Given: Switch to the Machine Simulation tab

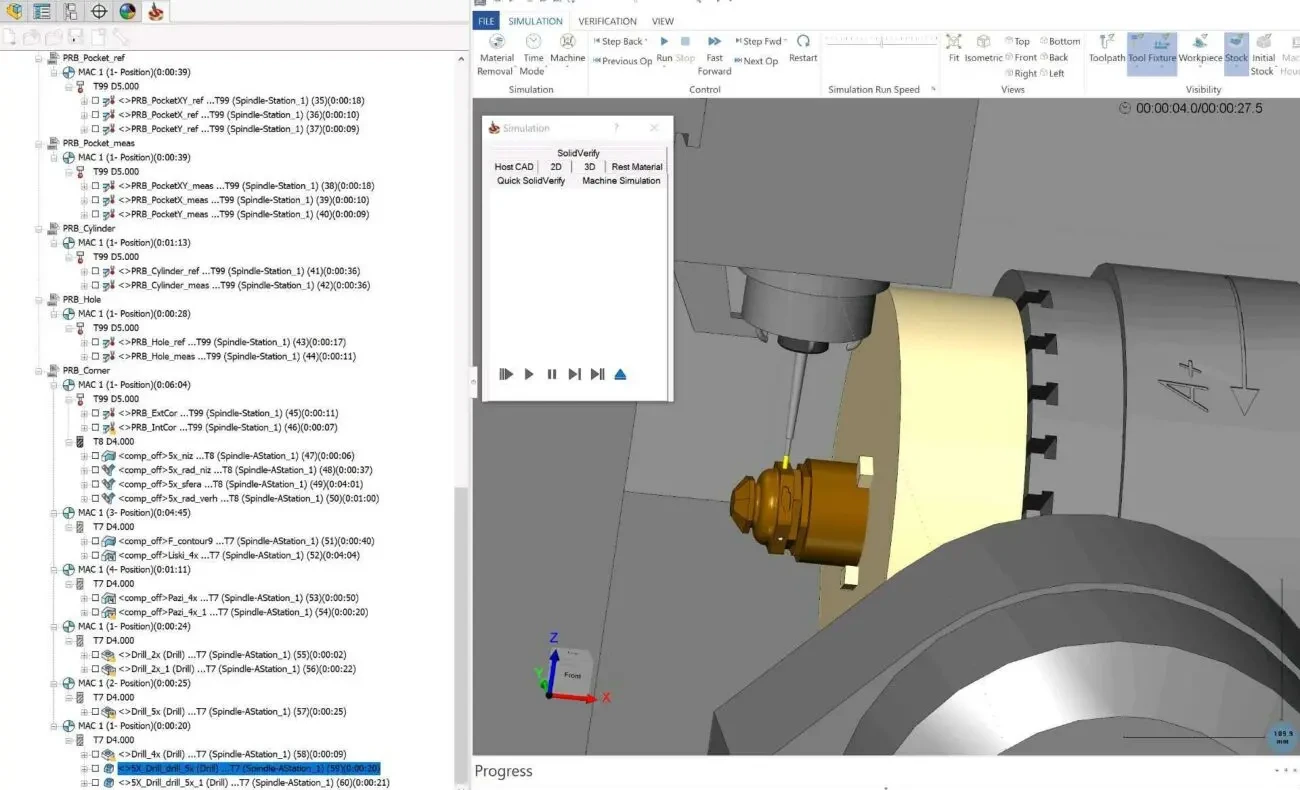Looking at the screenshot, I should [x=621, y=181].
